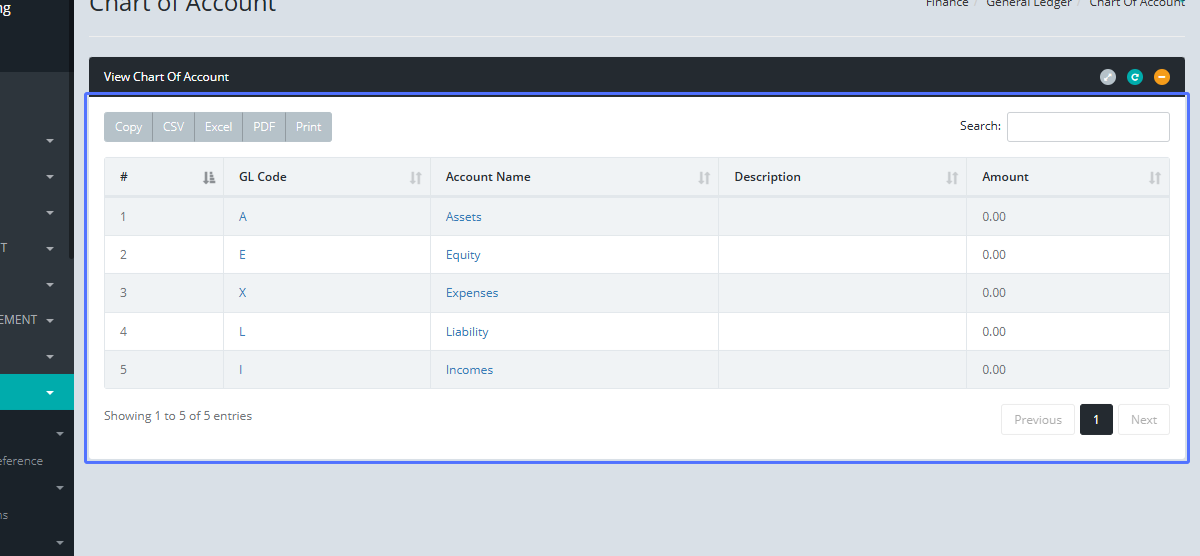Sort table by Description column
This screenshot has height=556, width=1200.
(842, 177)
